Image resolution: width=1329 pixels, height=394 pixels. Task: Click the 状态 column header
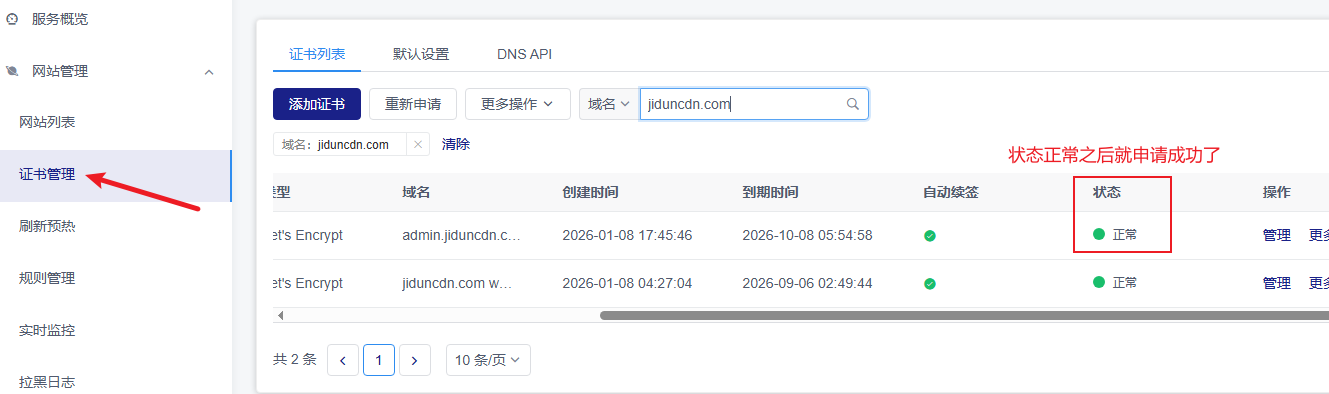(x=1107, y=192)
